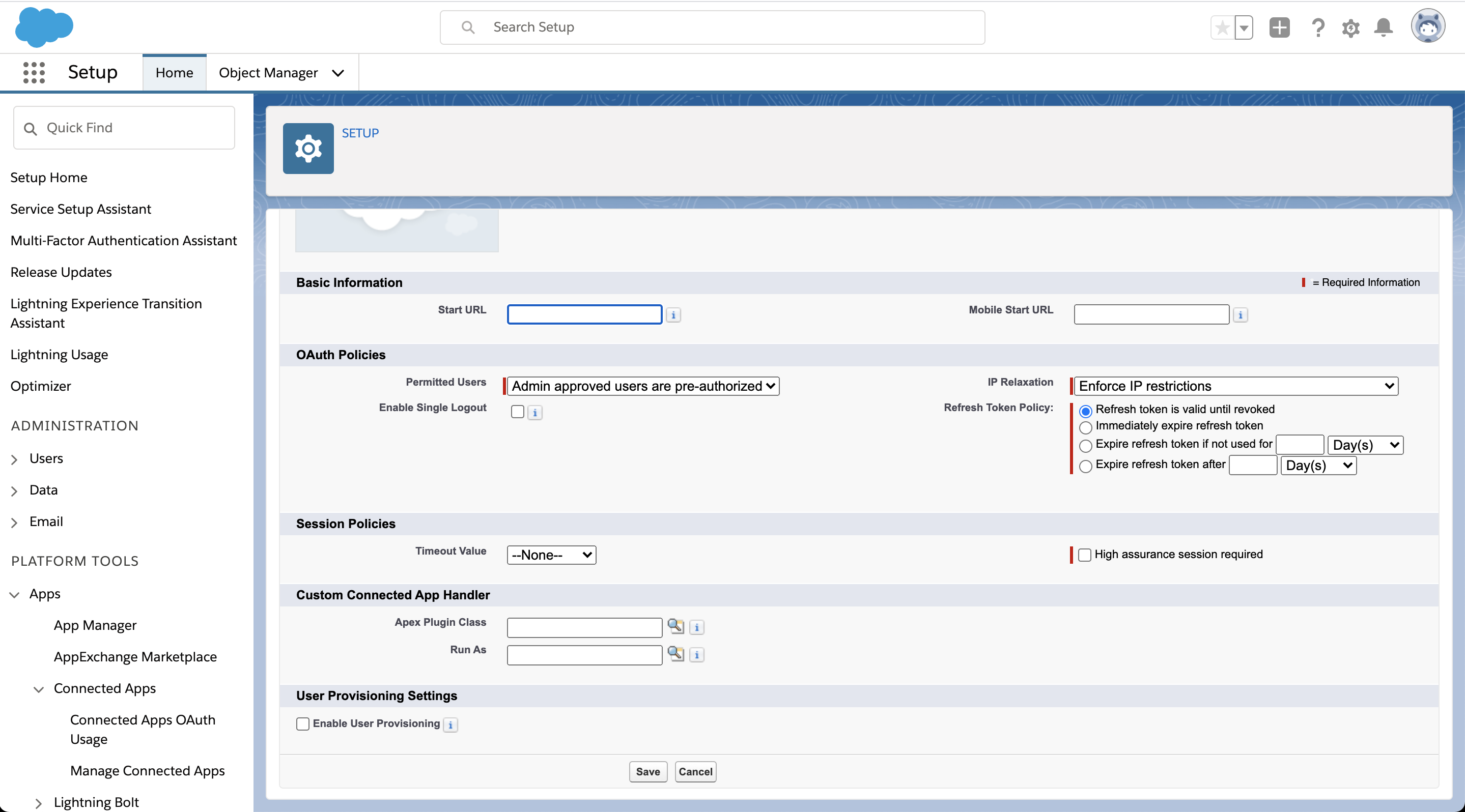Expand the Users tree section
This screenshot has height=812, width=1465.
click(x=14, y=459)
